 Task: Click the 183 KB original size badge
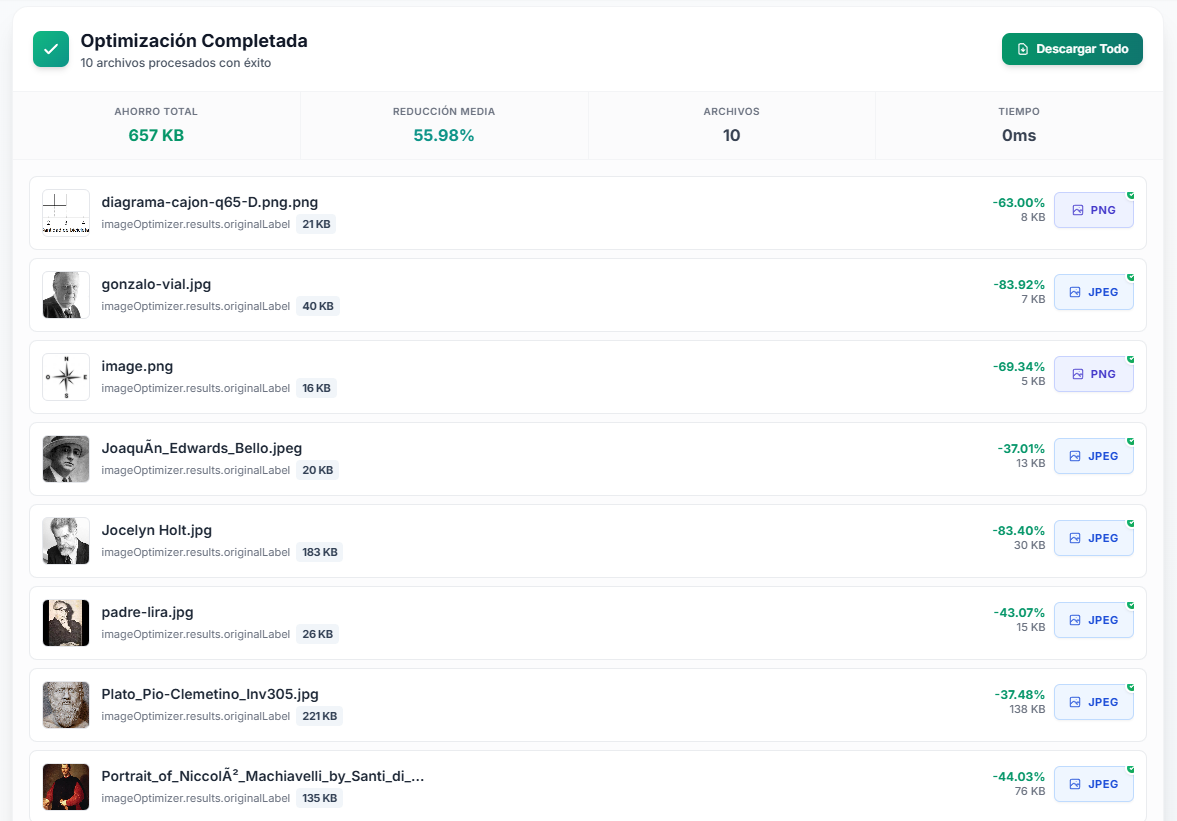coord(319,552)
